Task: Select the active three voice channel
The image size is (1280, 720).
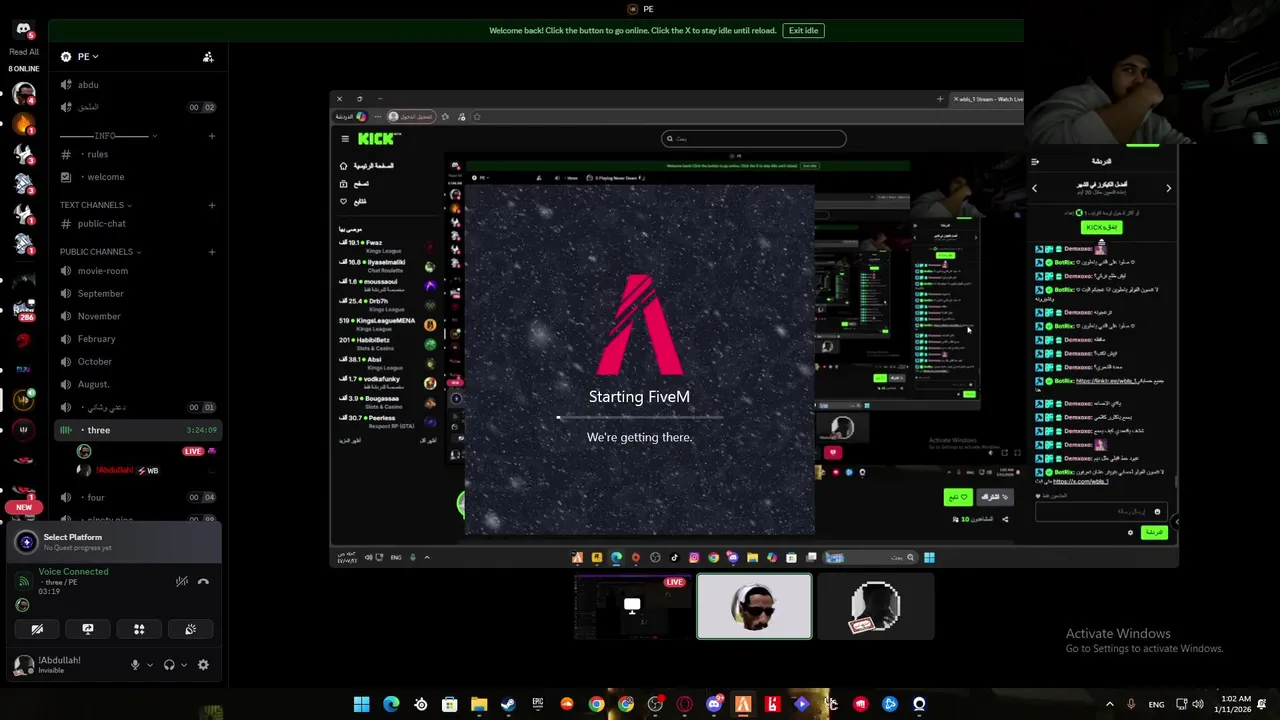Action: click(x=138, y=430)
